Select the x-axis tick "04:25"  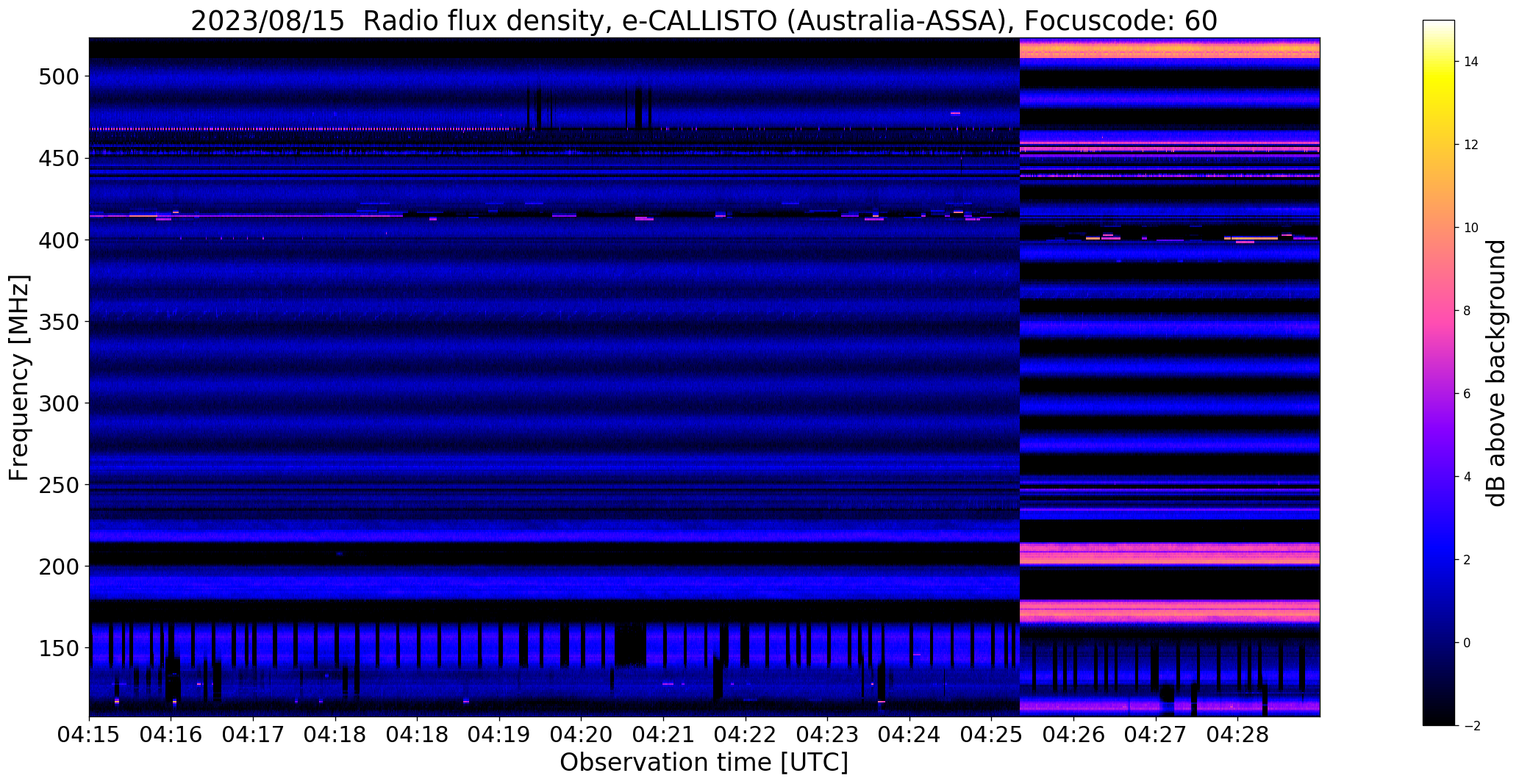[992, 736]
